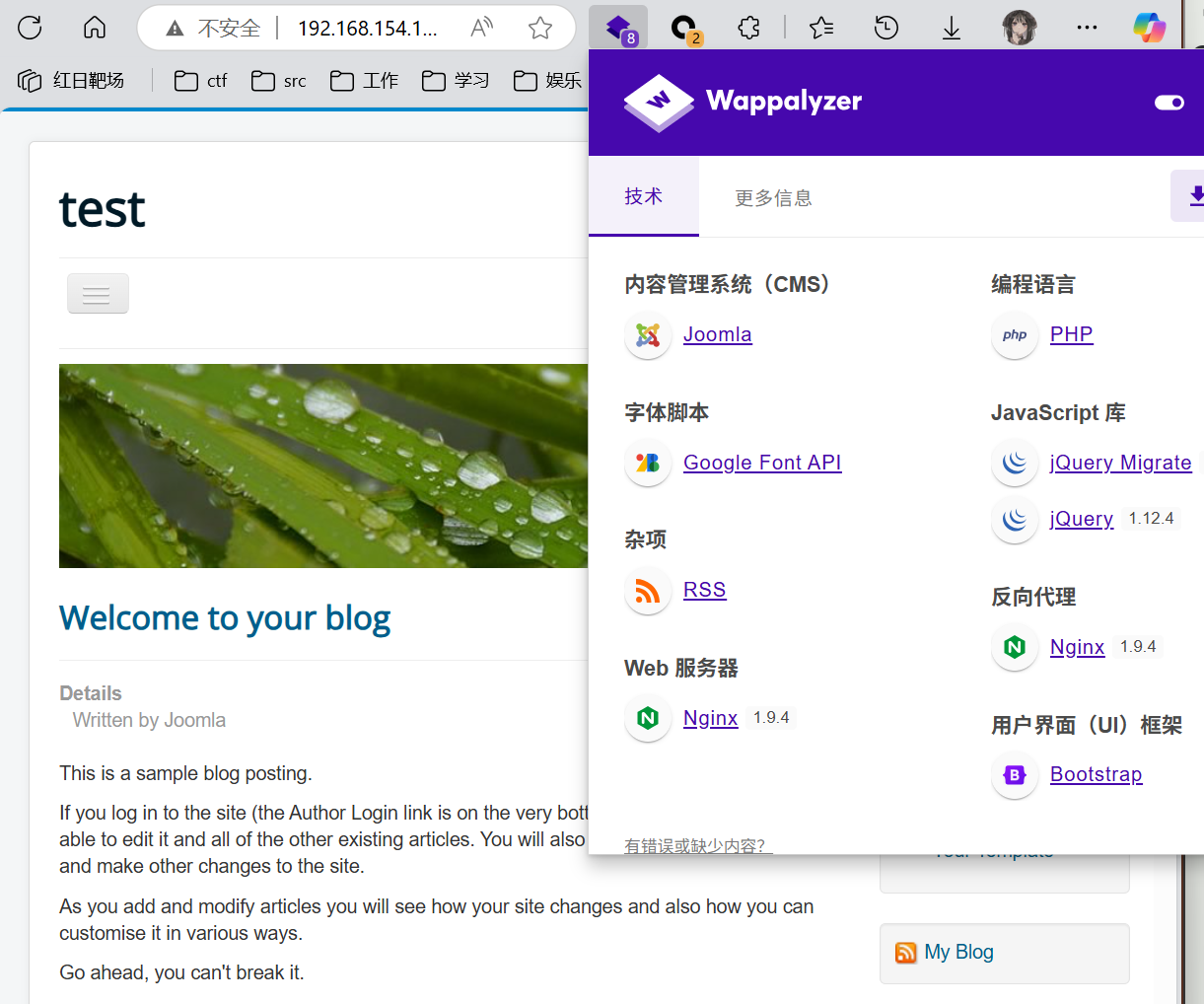Click the 用户界面(UI)框架 heading
1204x1004 pixels.
[x=1087, y=726]
